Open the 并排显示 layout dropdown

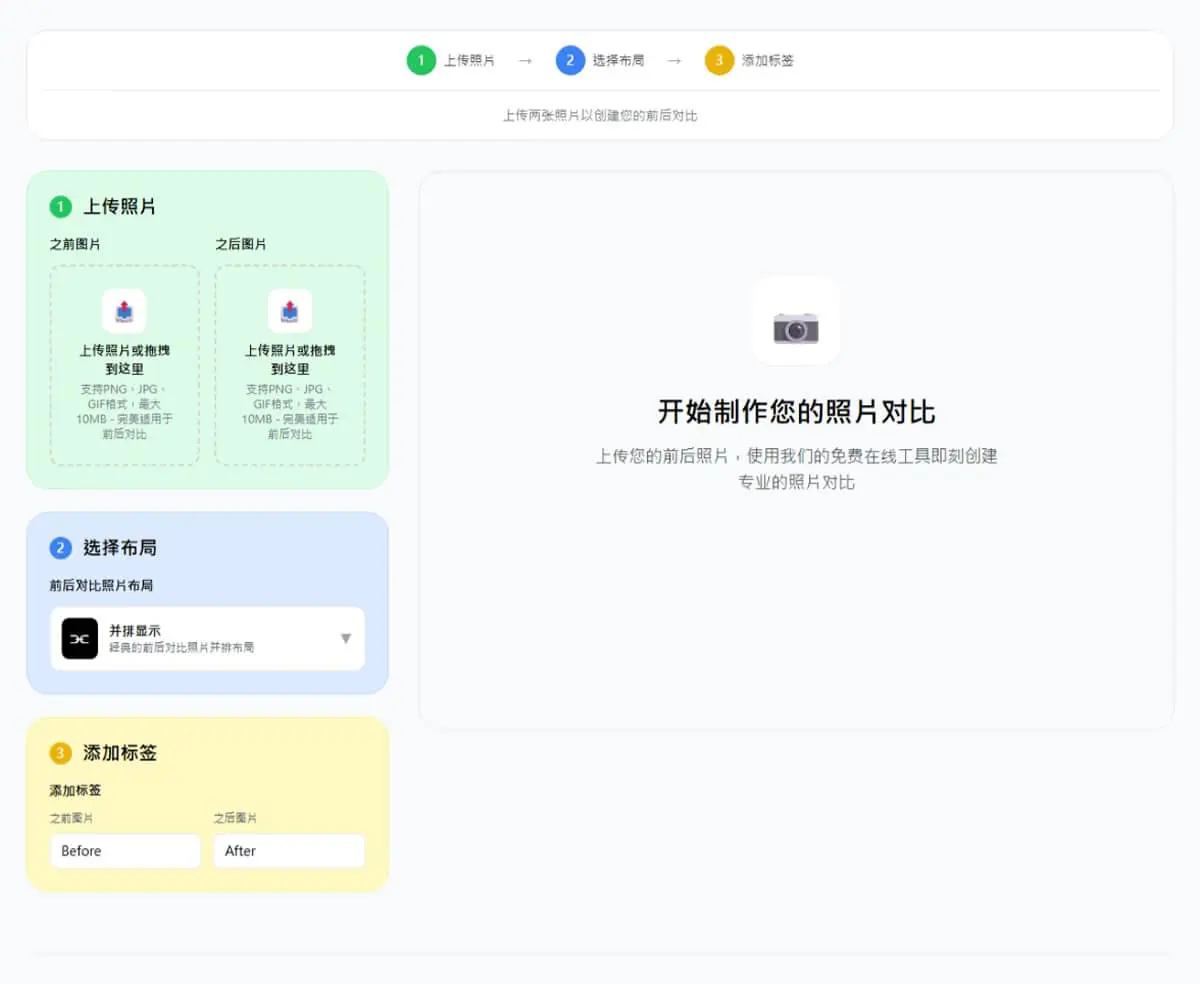(208, 638)
